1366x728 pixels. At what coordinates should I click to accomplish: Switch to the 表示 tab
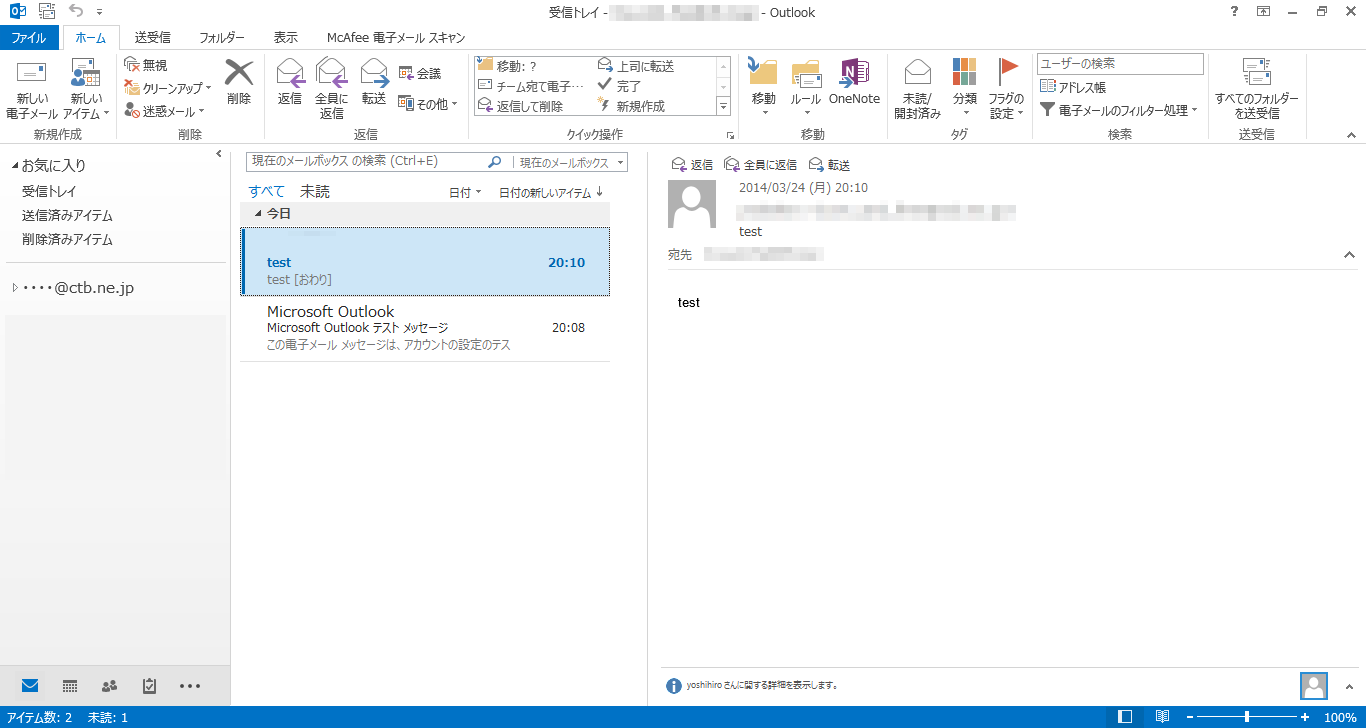pyautogui.click(x=286, y=38)
